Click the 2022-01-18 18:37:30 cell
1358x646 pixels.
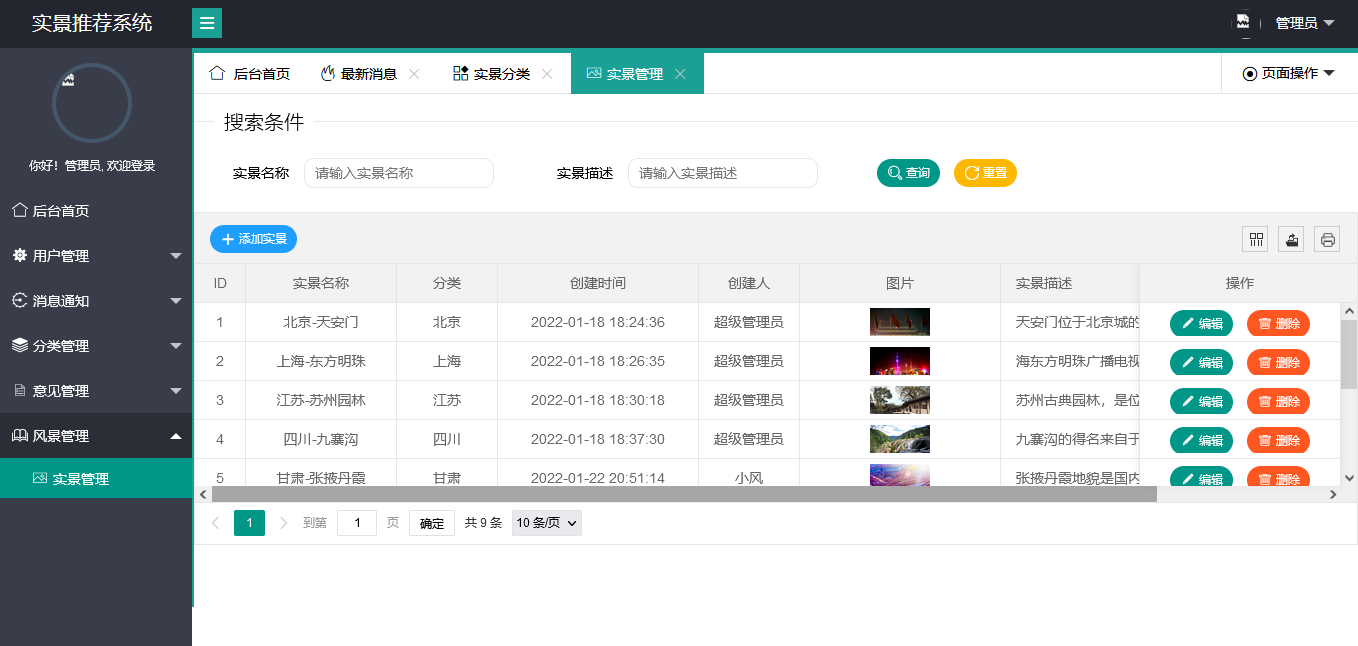click(598, 439)
